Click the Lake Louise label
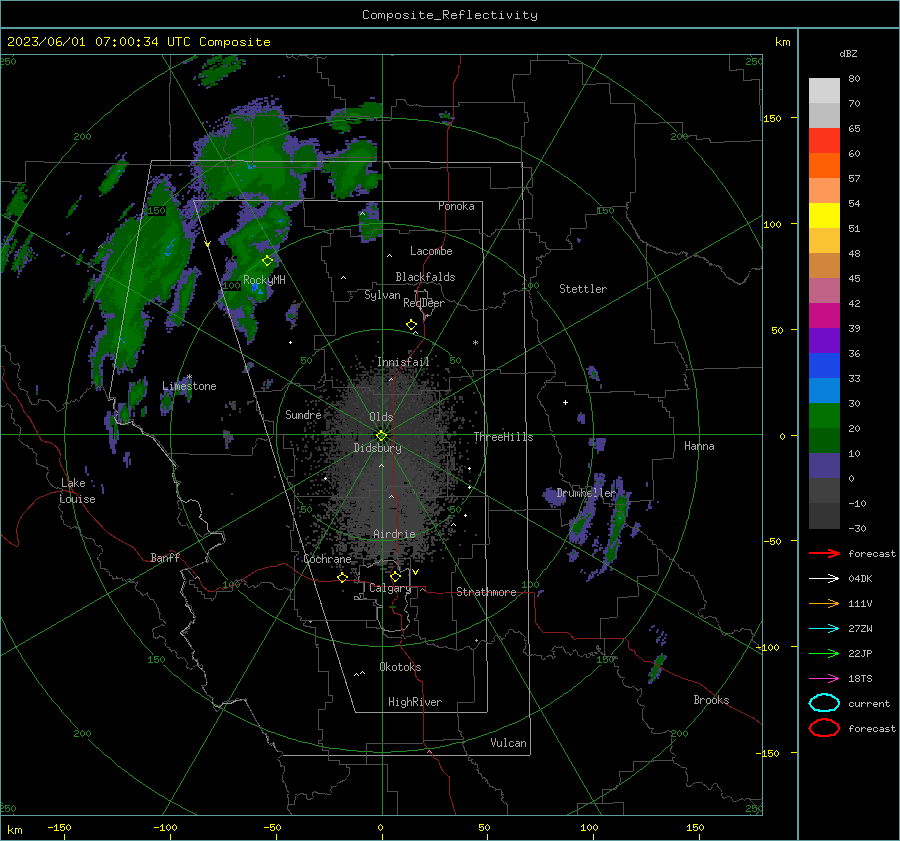 tap(77, 491)
